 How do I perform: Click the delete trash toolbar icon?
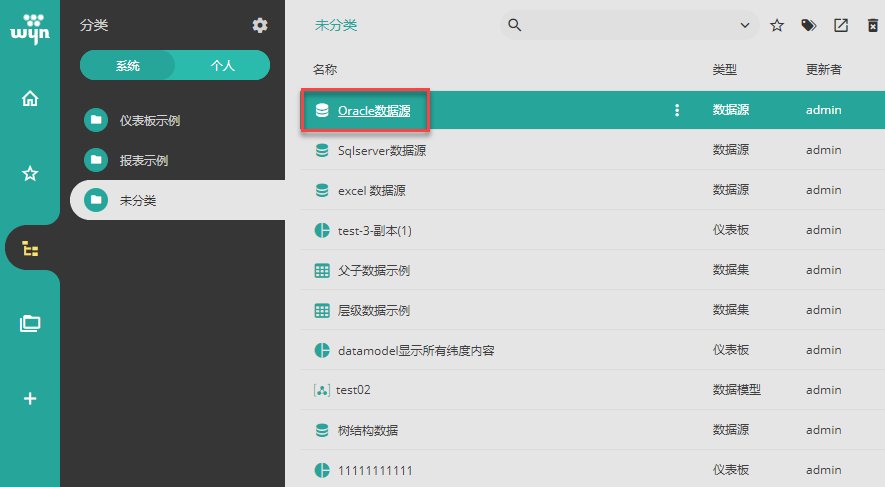tap(873, 25)
